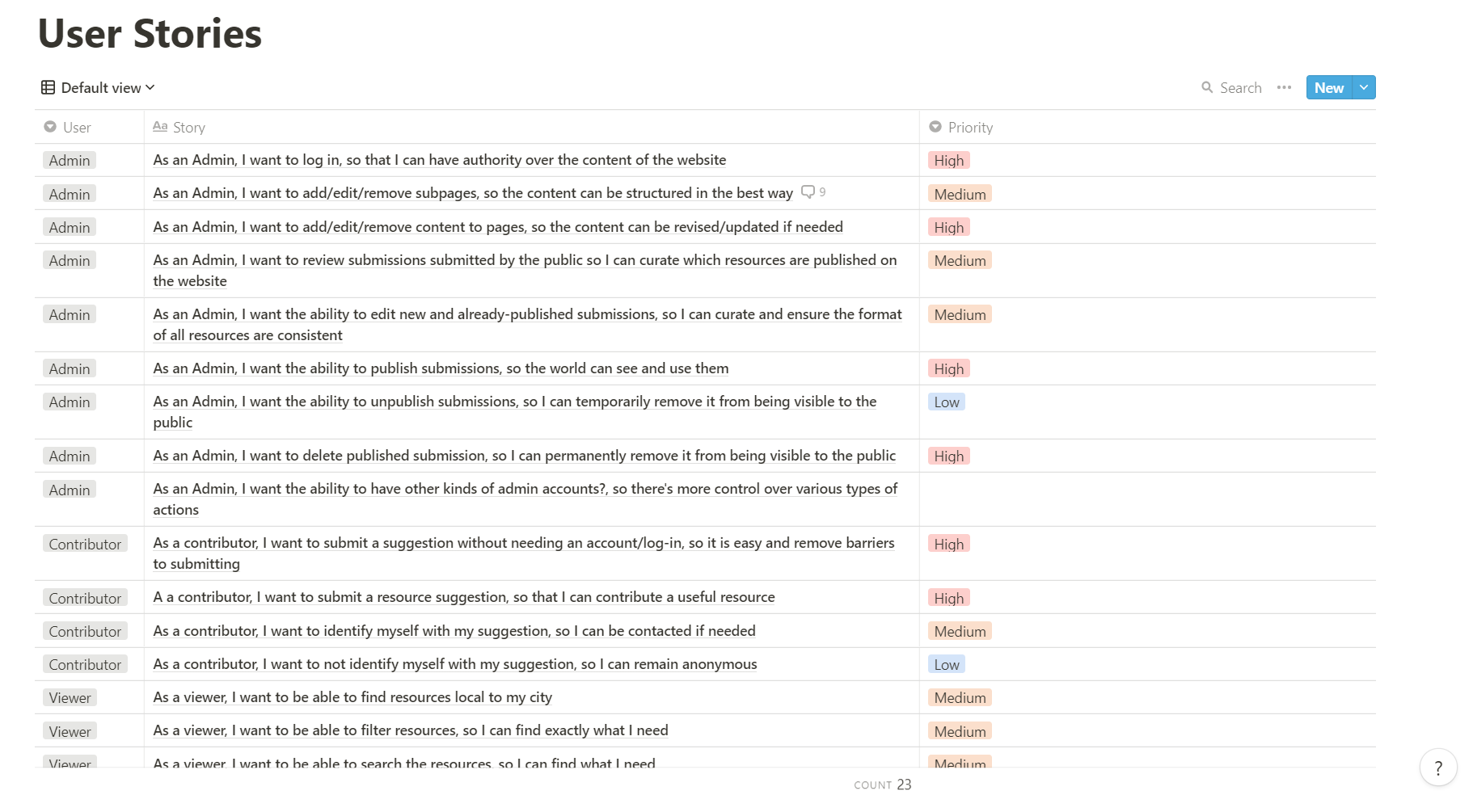Click the High priority tag on the first row

pos(948,161)
